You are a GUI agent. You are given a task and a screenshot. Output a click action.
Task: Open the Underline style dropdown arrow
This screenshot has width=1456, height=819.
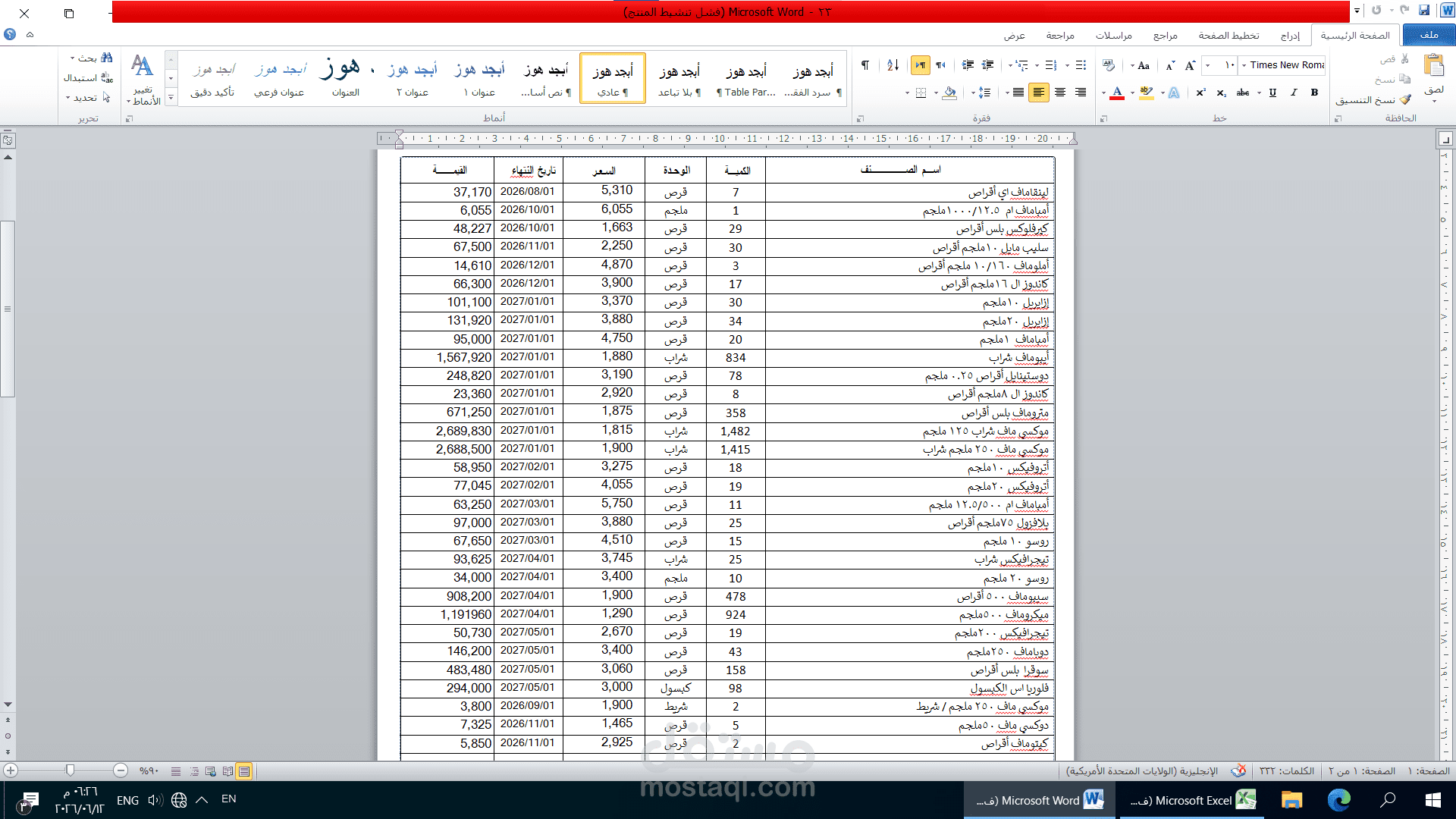[x=1260, y=93]
